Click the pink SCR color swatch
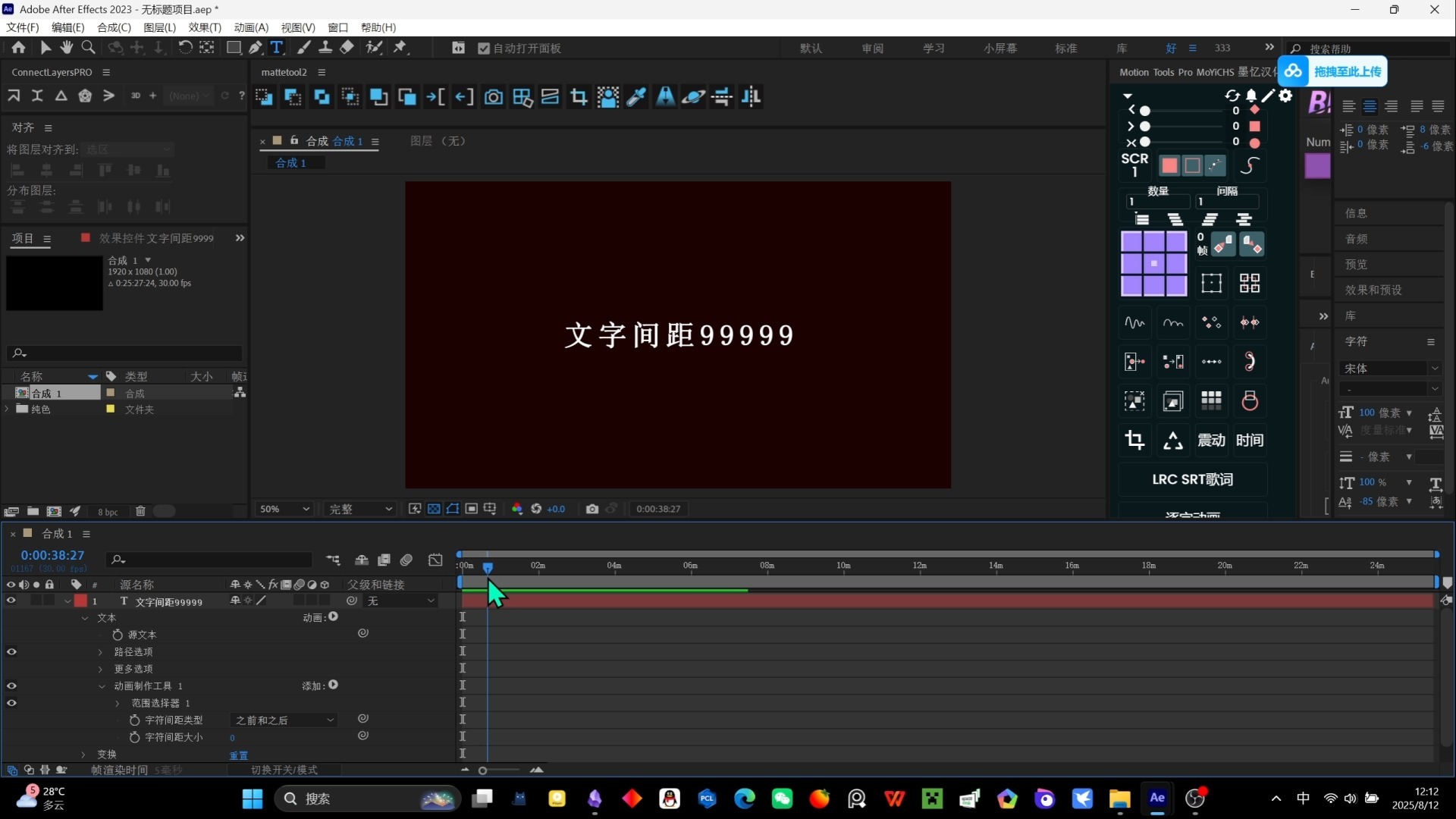This screenshot has height=819, width=1456. 1169,165
